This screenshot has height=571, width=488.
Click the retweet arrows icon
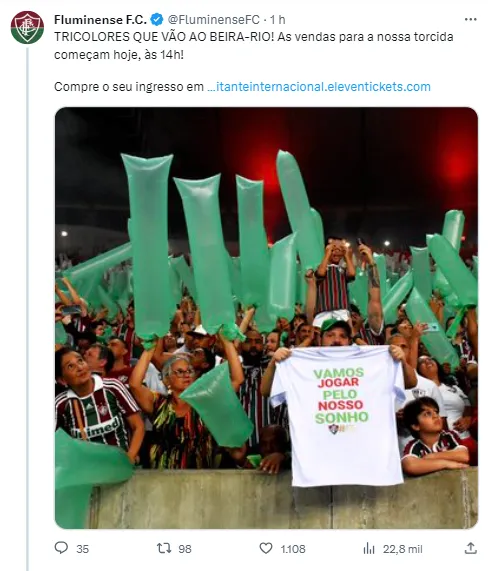(x=164, y=548)
